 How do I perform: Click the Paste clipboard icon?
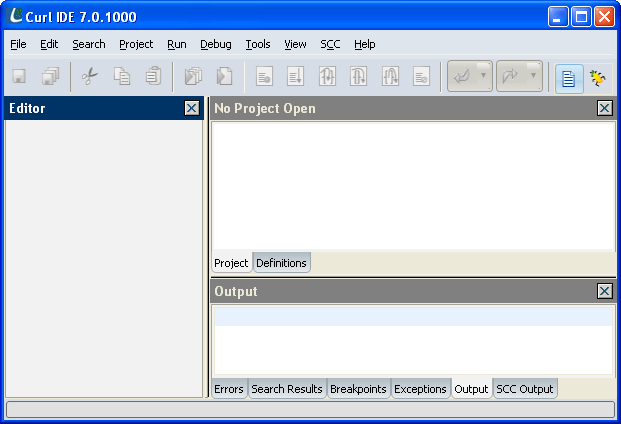point(153,77)
